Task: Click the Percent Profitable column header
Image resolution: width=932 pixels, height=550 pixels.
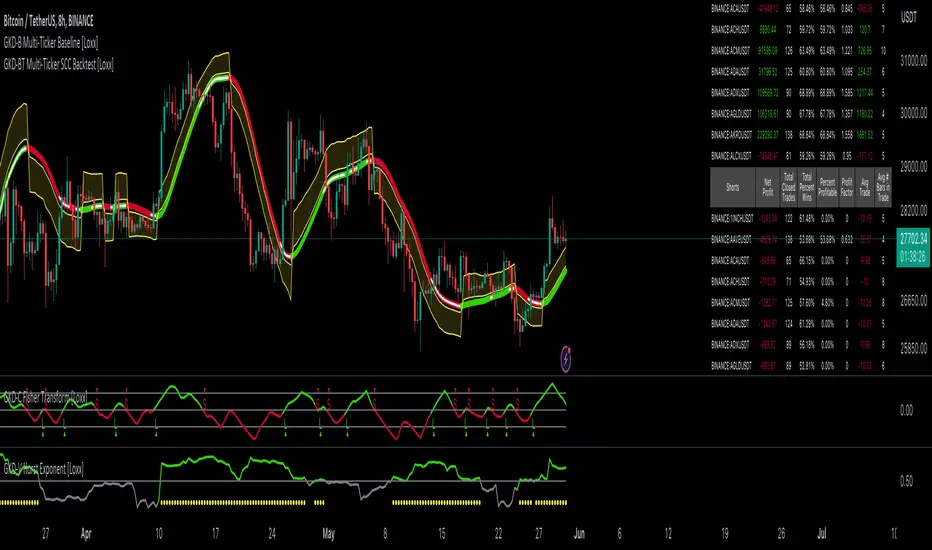Action: tap(827, 187)
